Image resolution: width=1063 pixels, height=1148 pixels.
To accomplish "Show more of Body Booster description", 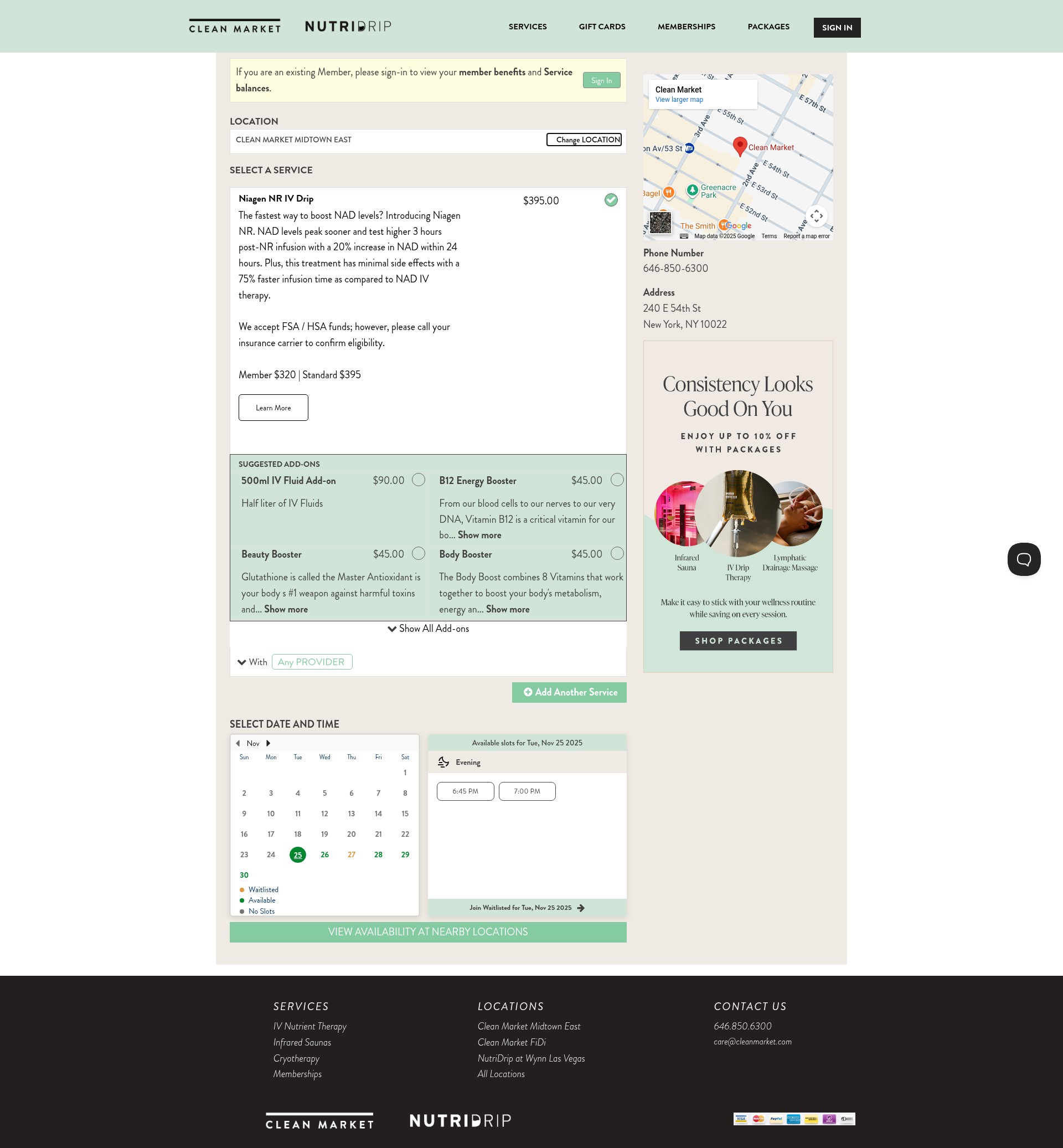I will (x=507, y=609).
